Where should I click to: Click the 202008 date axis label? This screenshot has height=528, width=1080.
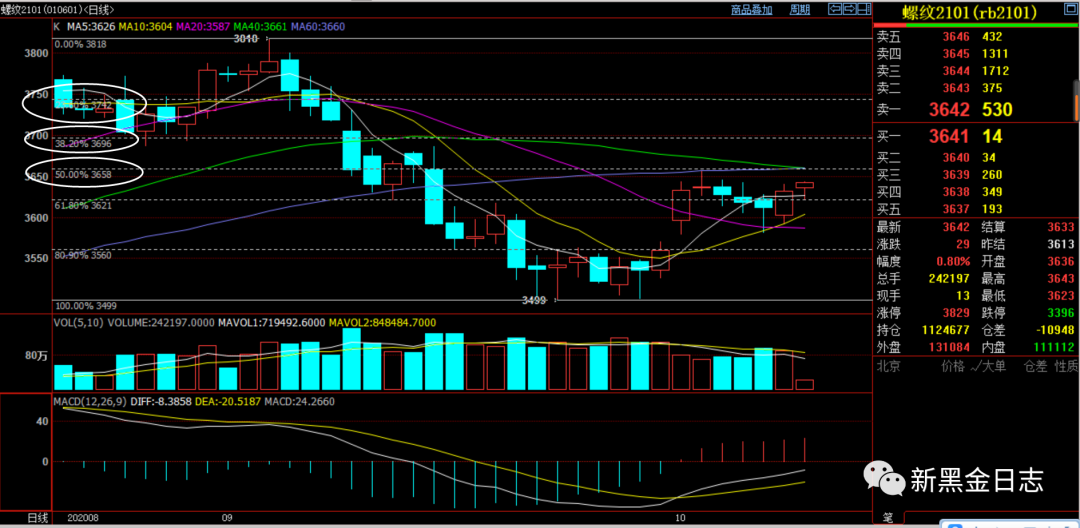pyautogui.click(x=82, y=517)
